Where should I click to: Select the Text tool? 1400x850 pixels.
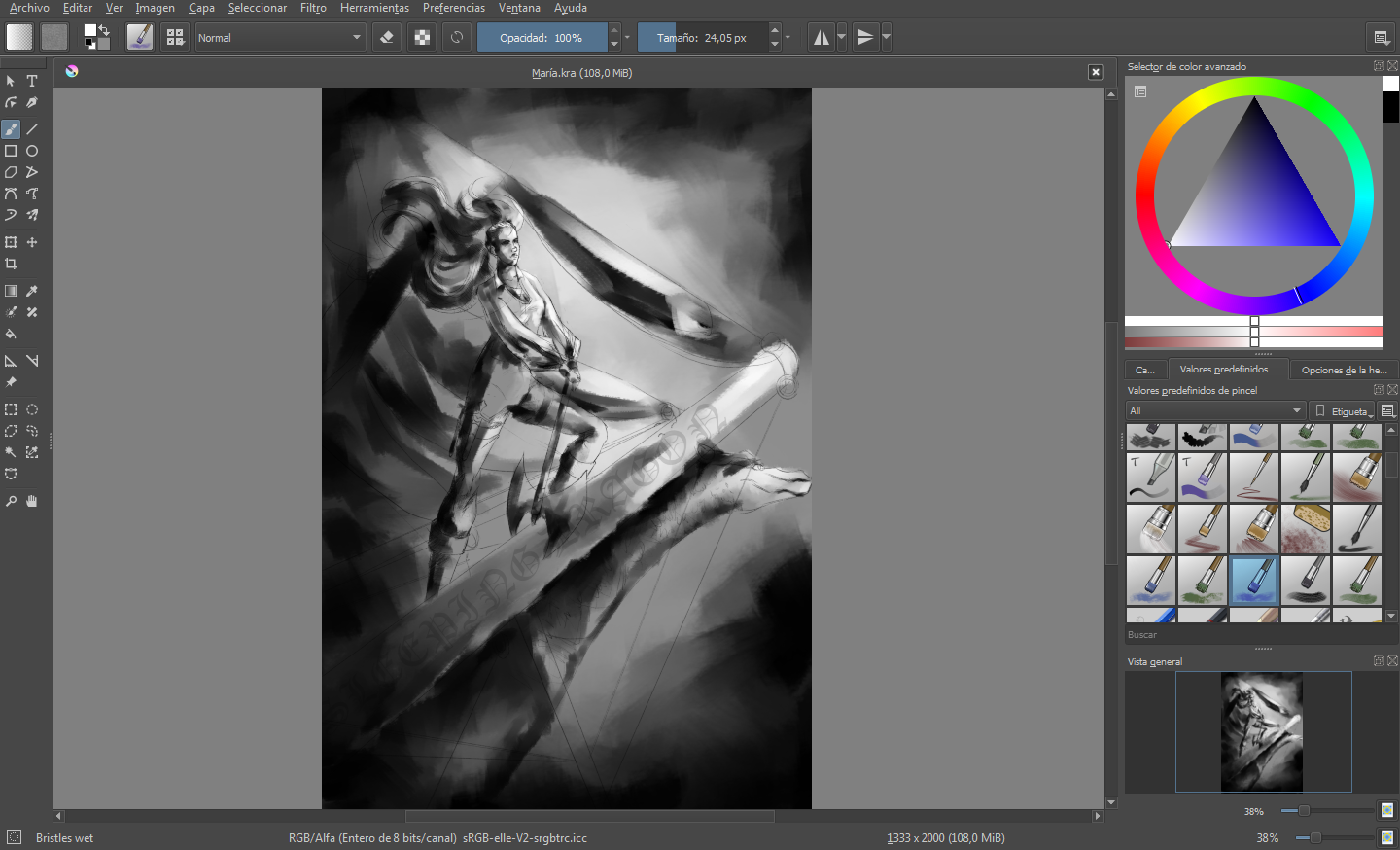[32, 81]
